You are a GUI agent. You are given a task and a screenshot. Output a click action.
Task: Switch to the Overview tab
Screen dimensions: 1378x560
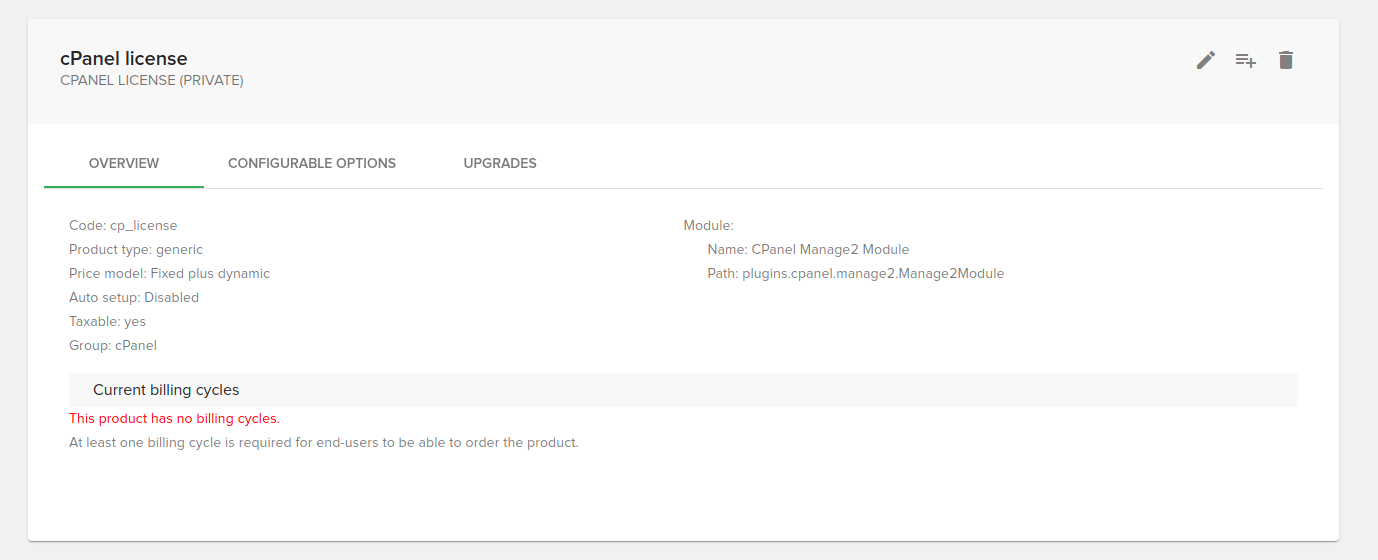(124, 163)
